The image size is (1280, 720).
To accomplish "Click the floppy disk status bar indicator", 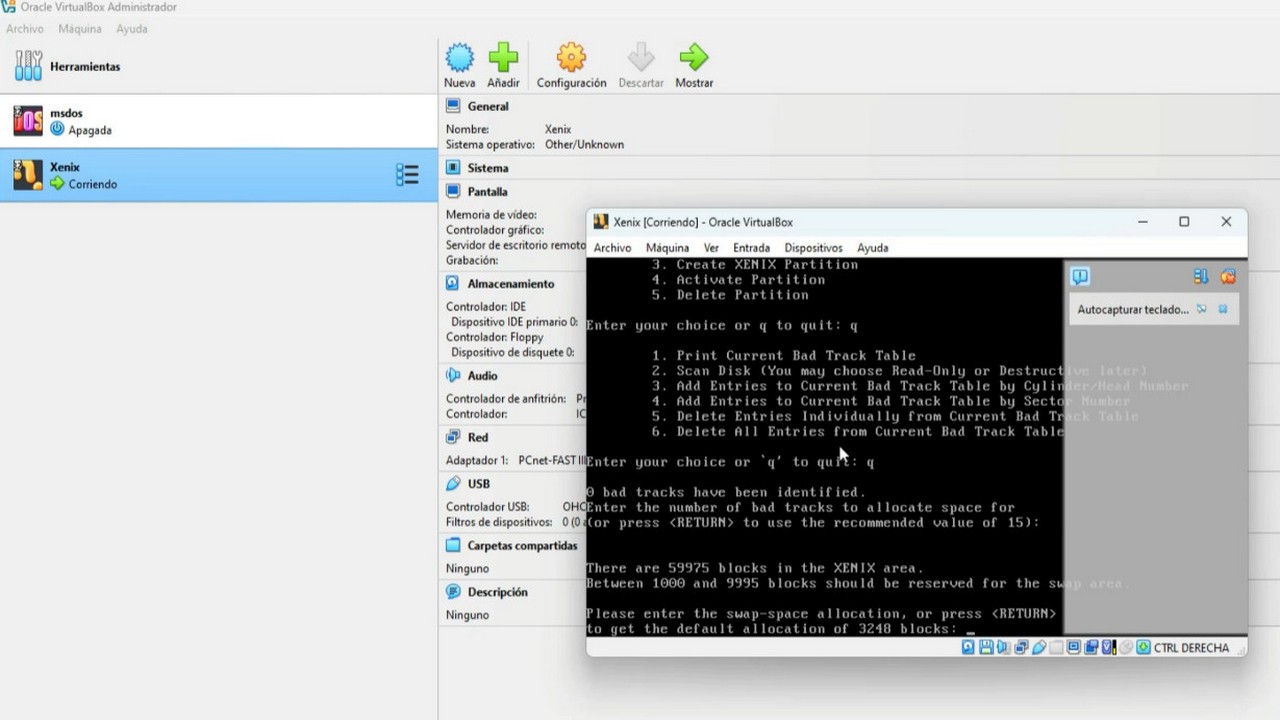I will coord(986,648).
